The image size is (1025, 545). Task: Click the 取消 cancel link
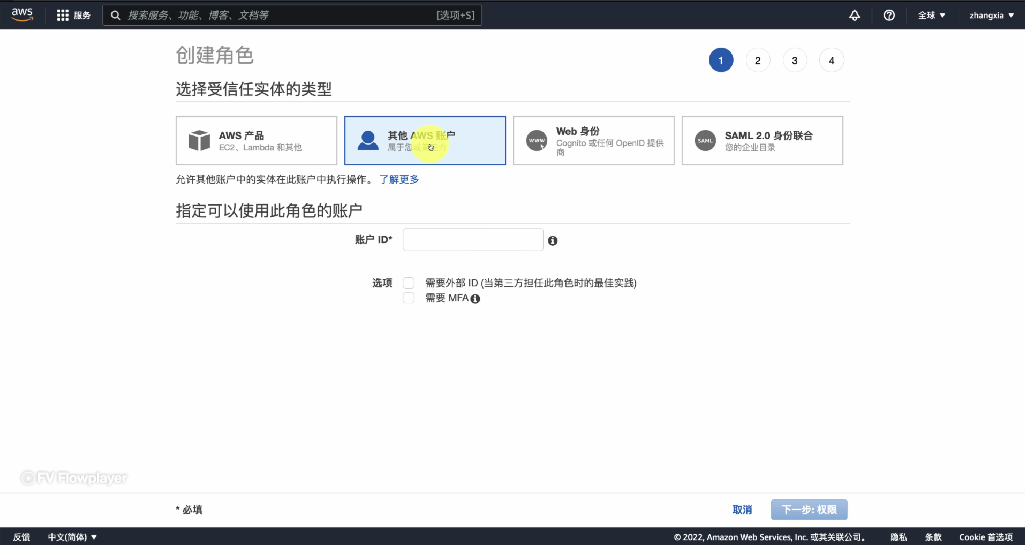[x=742, y=510]
